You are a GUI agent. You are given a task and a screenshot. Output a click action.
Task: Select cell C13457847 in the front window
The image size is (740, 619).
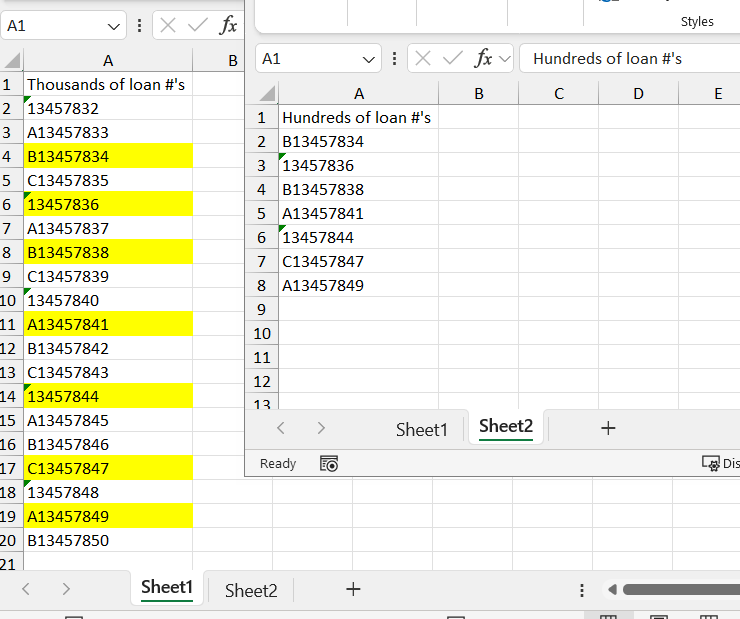pos(359,261)
